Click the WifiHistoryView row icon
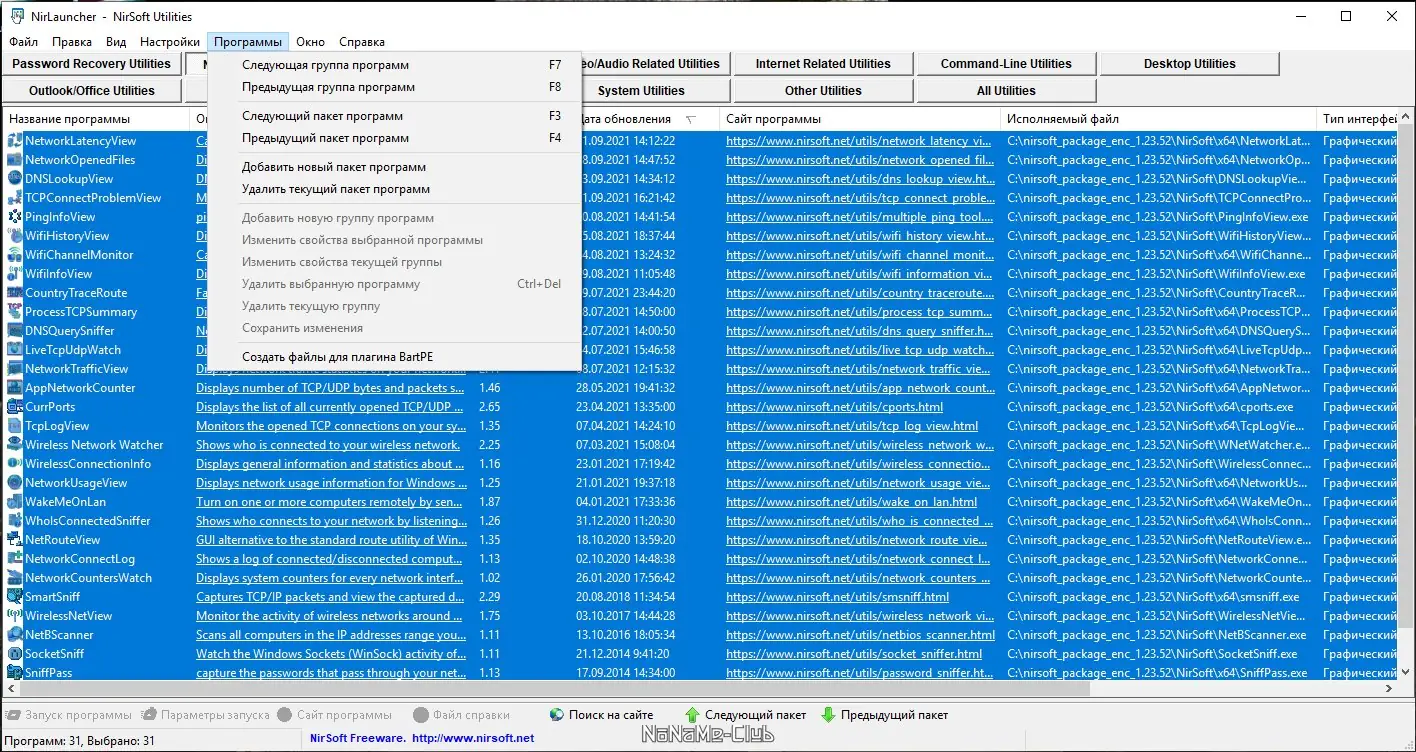1416x752 pixels. (x=15, y=236)
